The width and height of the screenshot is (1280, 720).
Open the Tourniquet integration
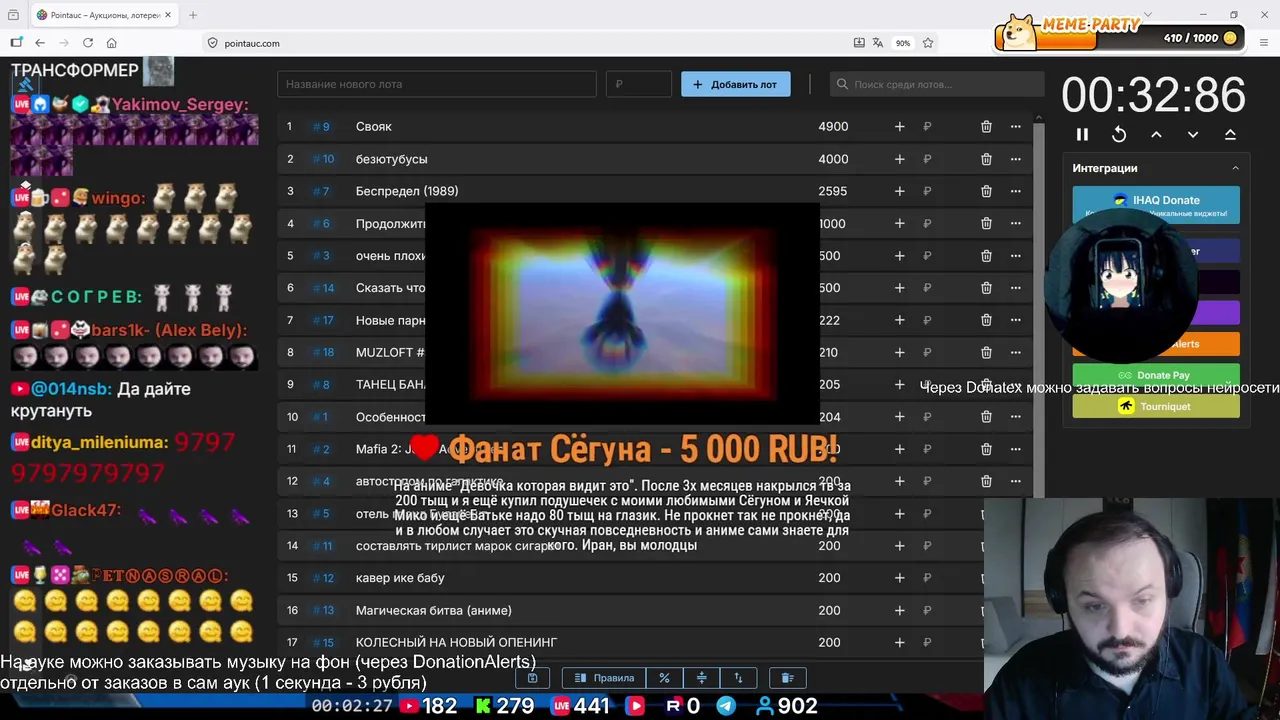click(x=1156, y=406)
